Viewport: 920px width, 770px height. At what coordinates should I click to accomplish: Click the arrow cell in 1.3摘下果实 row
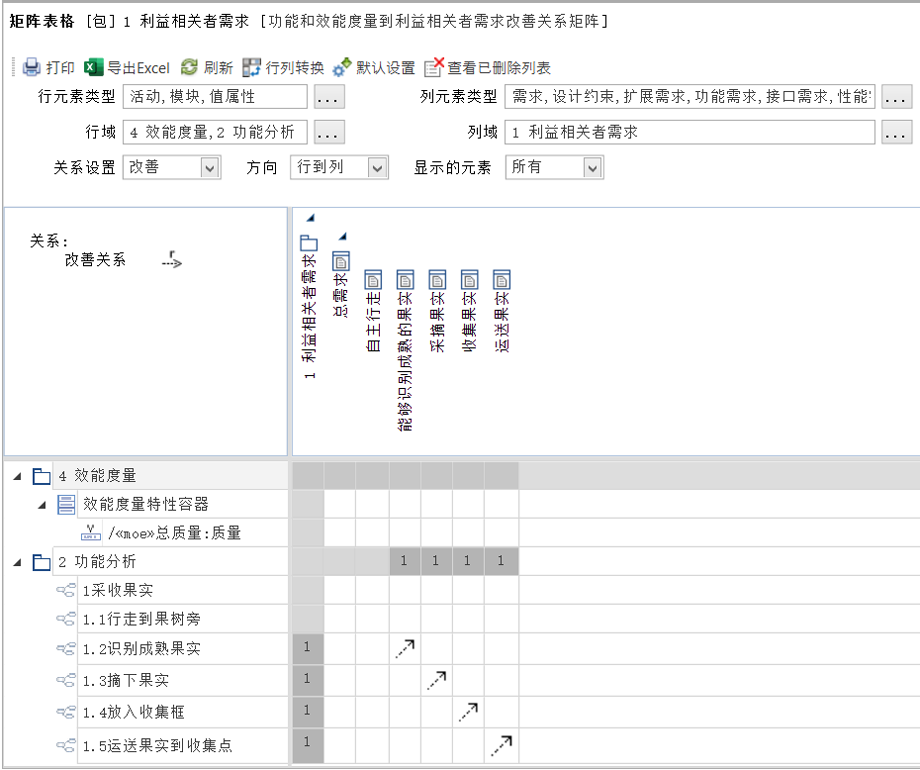click(437, 680)
